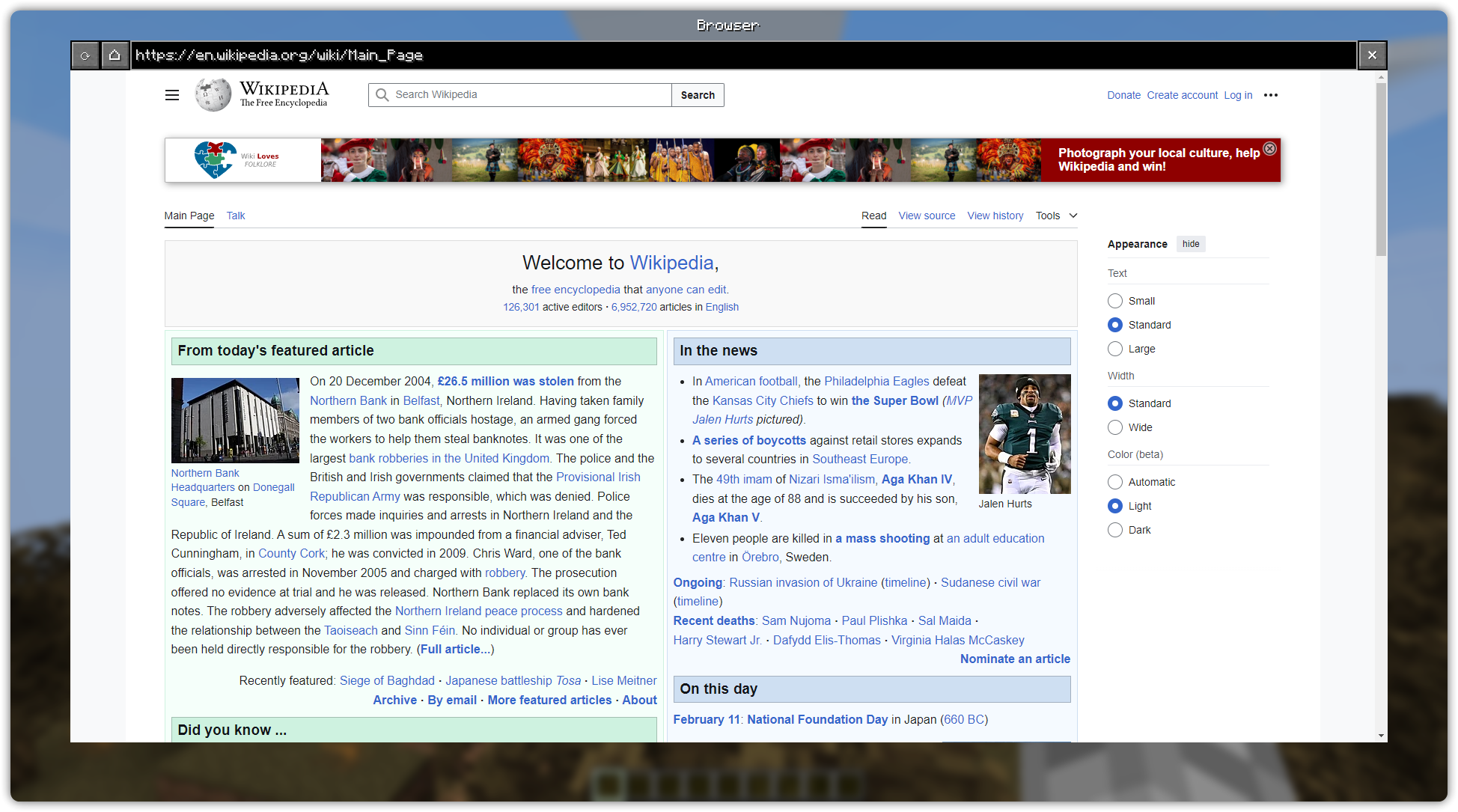Click the English language link
This screenshot has height=812, width=1458.
pyautogui.click(x=722, y=308)
